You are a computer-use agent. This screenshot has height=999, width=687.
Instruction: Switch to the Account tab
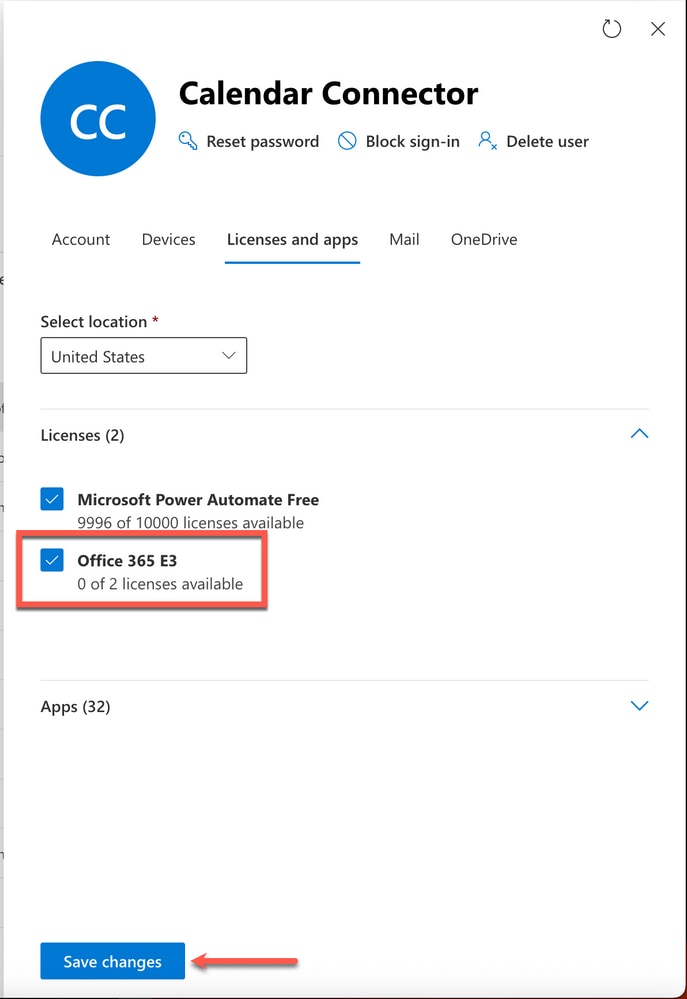click(81, 240)
